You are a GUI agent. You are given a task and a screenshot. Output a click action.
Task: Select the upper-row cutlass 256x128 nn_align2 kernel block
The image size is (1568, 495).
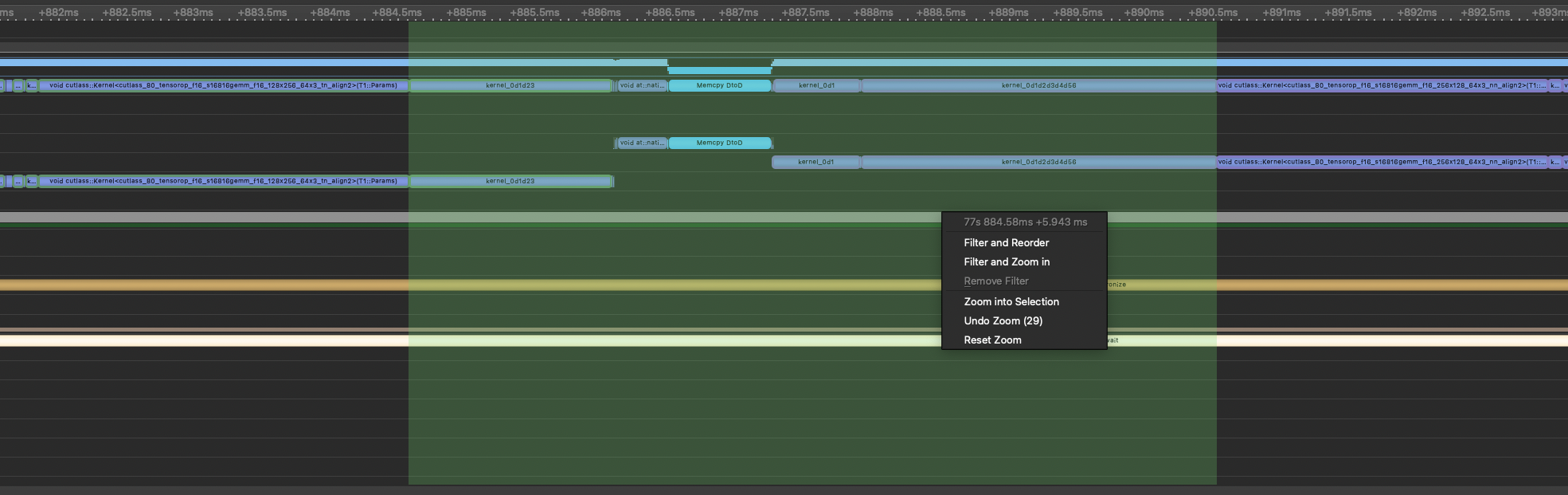tap(1382, 85)
